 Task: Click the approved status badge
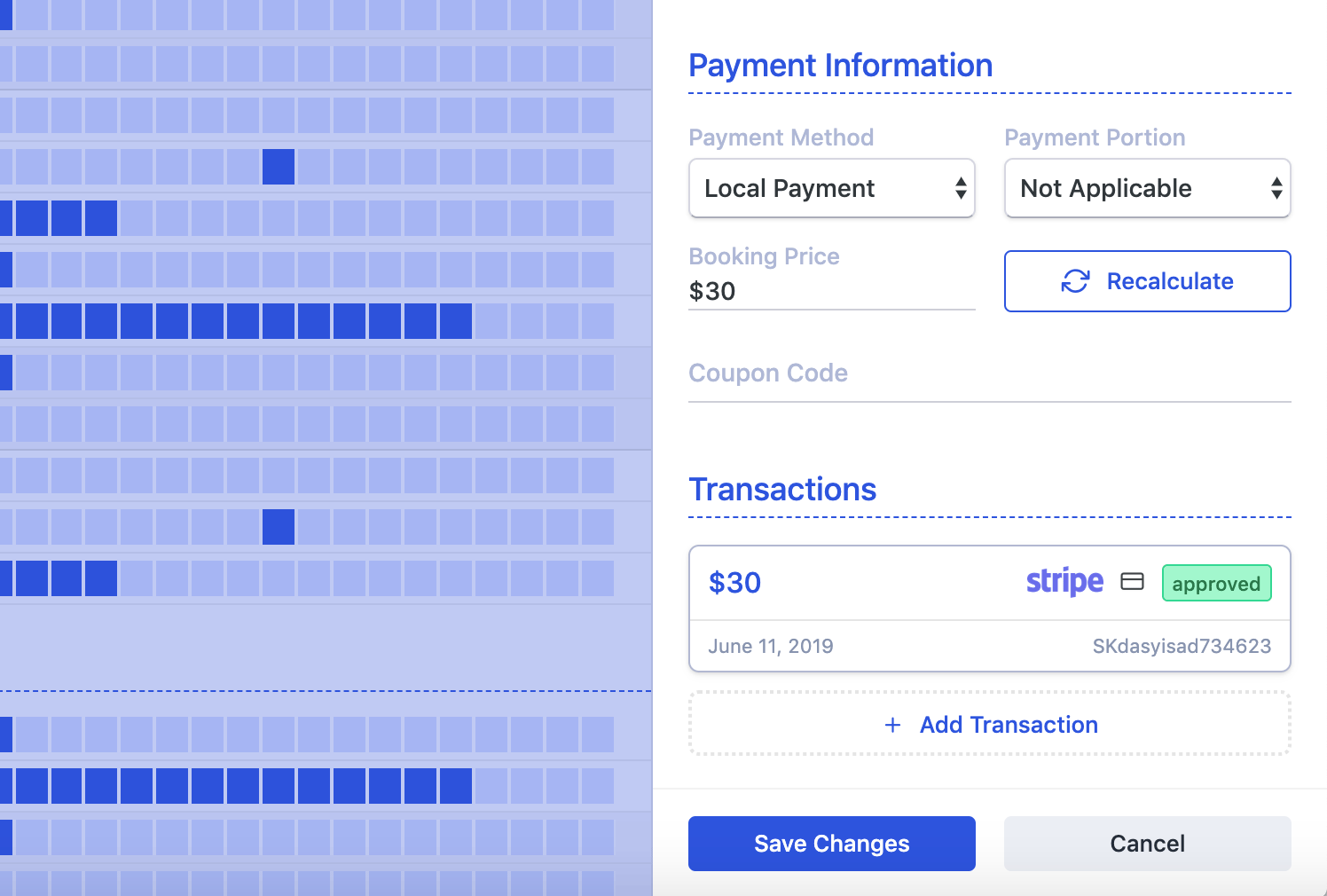(1216, 583)
